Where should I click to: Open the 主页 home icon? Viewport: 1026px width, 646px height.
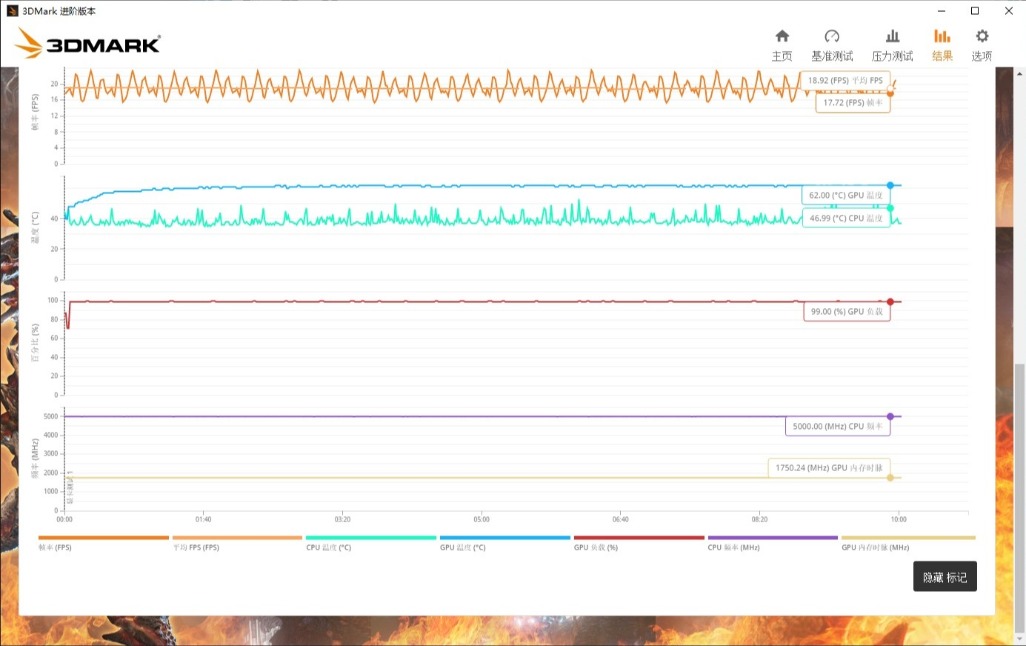click(x=782, y=37)
